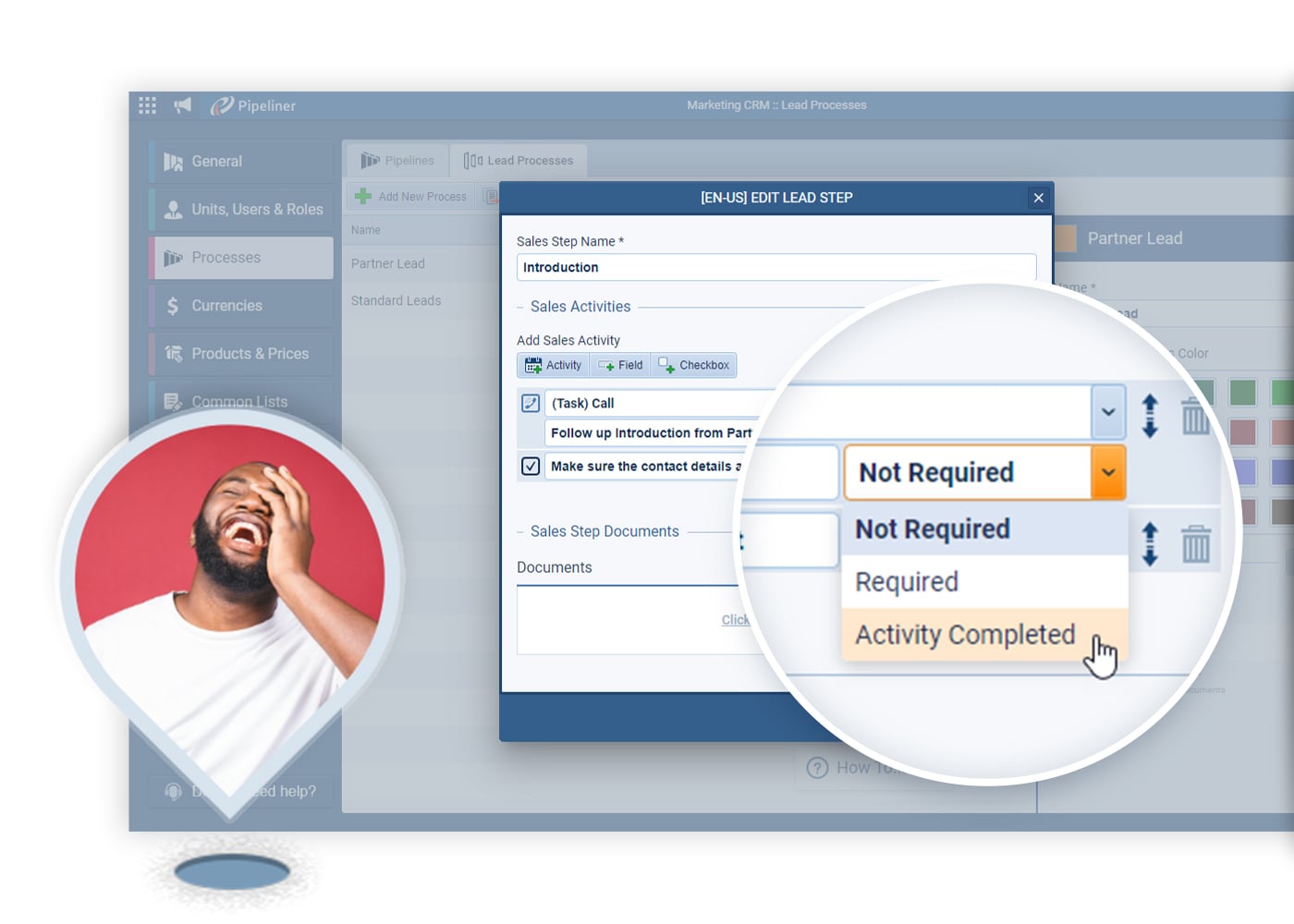Click the Add New Process button
The width and height of the screenshot is (1294, 924).
411,196
